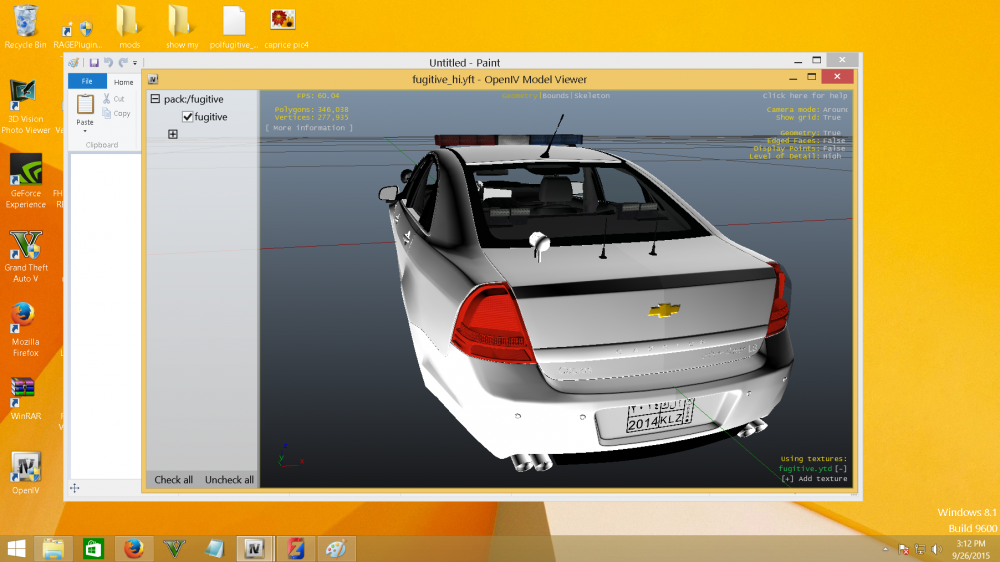The image size is (1000, 562).
Task: Switch to the Home tab in Paint
Action: coord(123,82)
